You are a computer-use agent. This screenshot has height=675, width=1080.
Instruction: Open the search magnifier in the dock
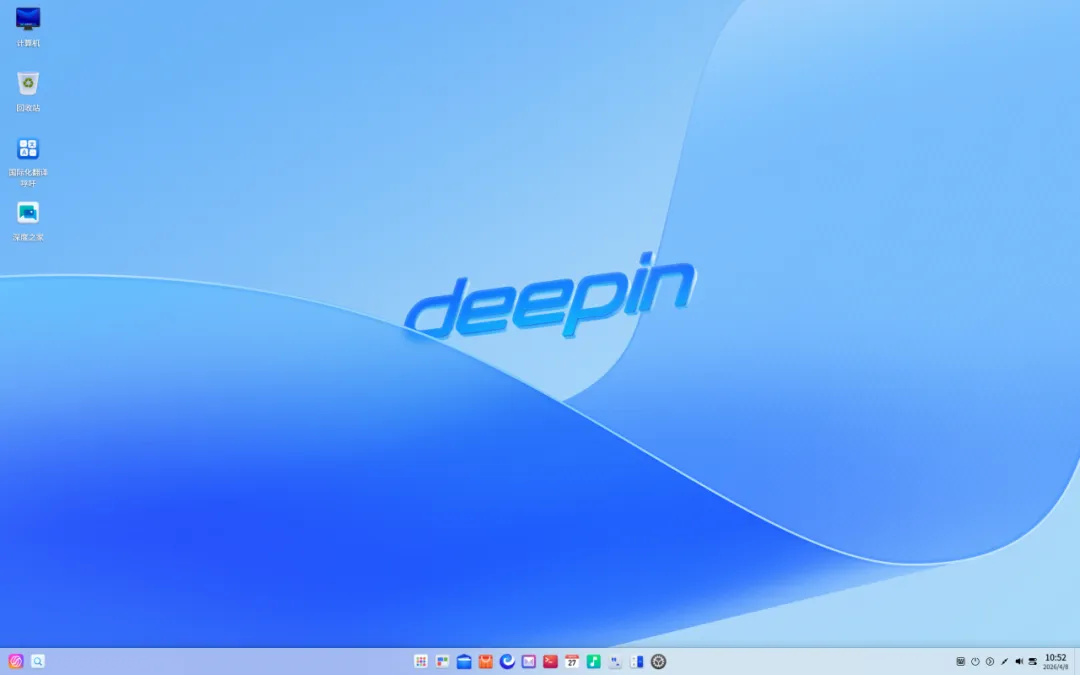pos(38,661)
